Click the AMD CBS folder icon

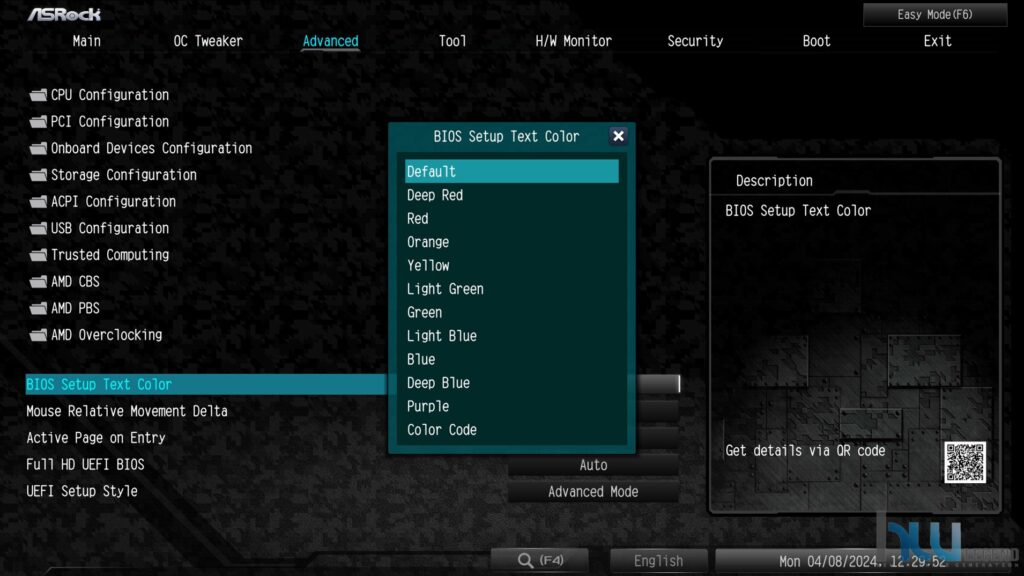click(39, 282)
